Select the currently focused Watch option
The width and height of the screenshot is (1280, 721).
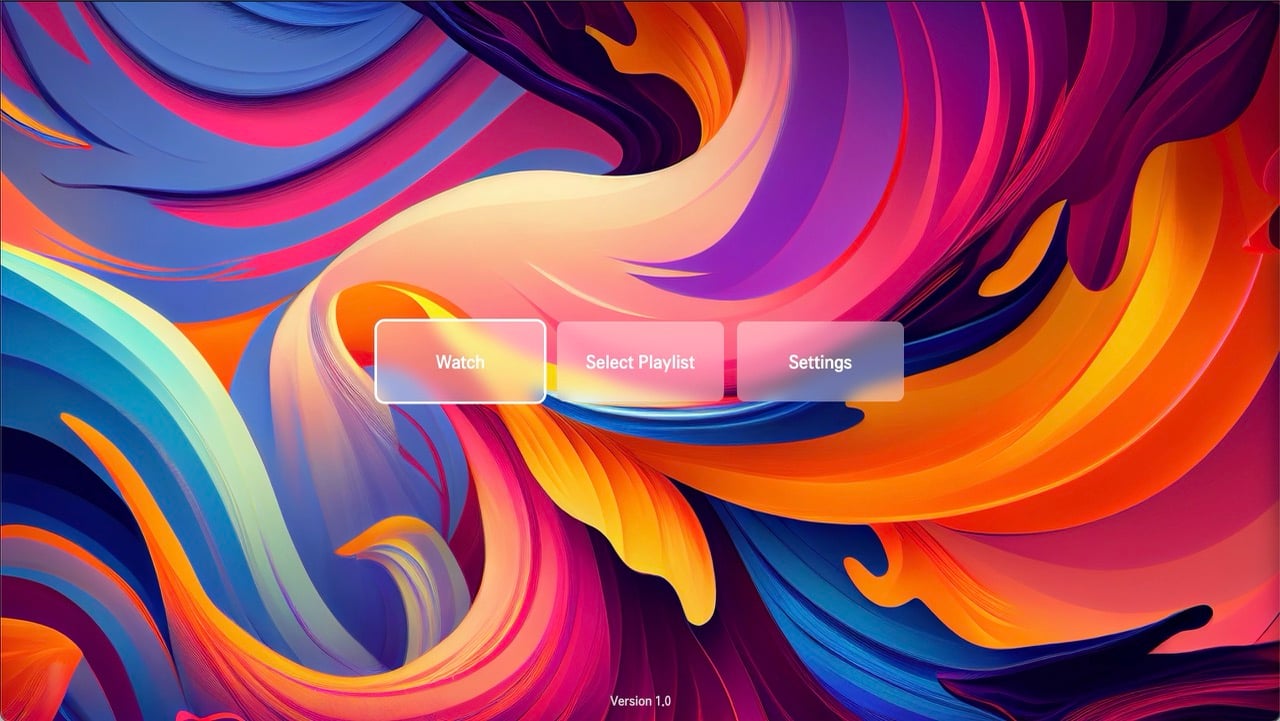[x=459, y=362]
